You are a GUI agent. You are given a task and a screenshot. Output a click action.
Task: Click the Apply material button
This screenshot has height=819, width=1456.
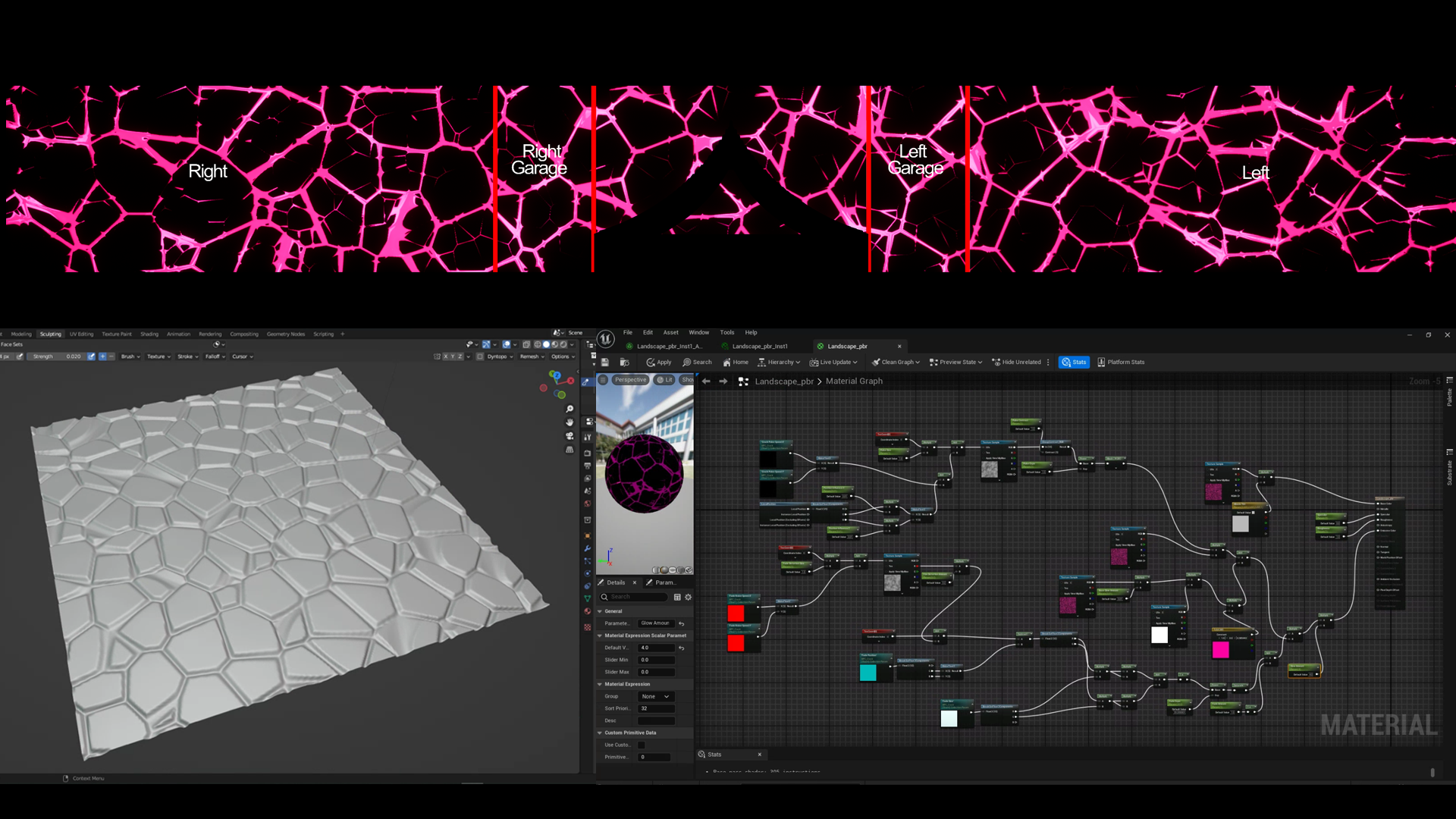point(658,362)
